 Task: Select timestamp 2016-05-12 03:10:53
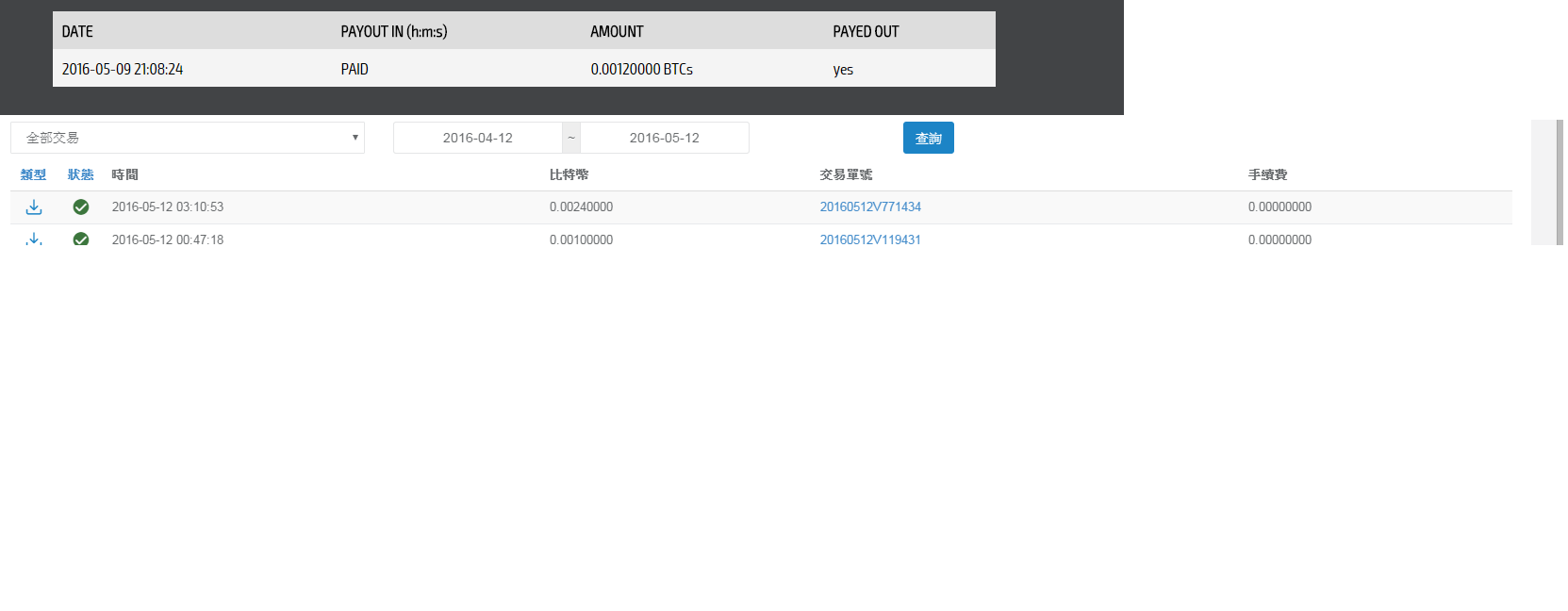click(168, 207)
